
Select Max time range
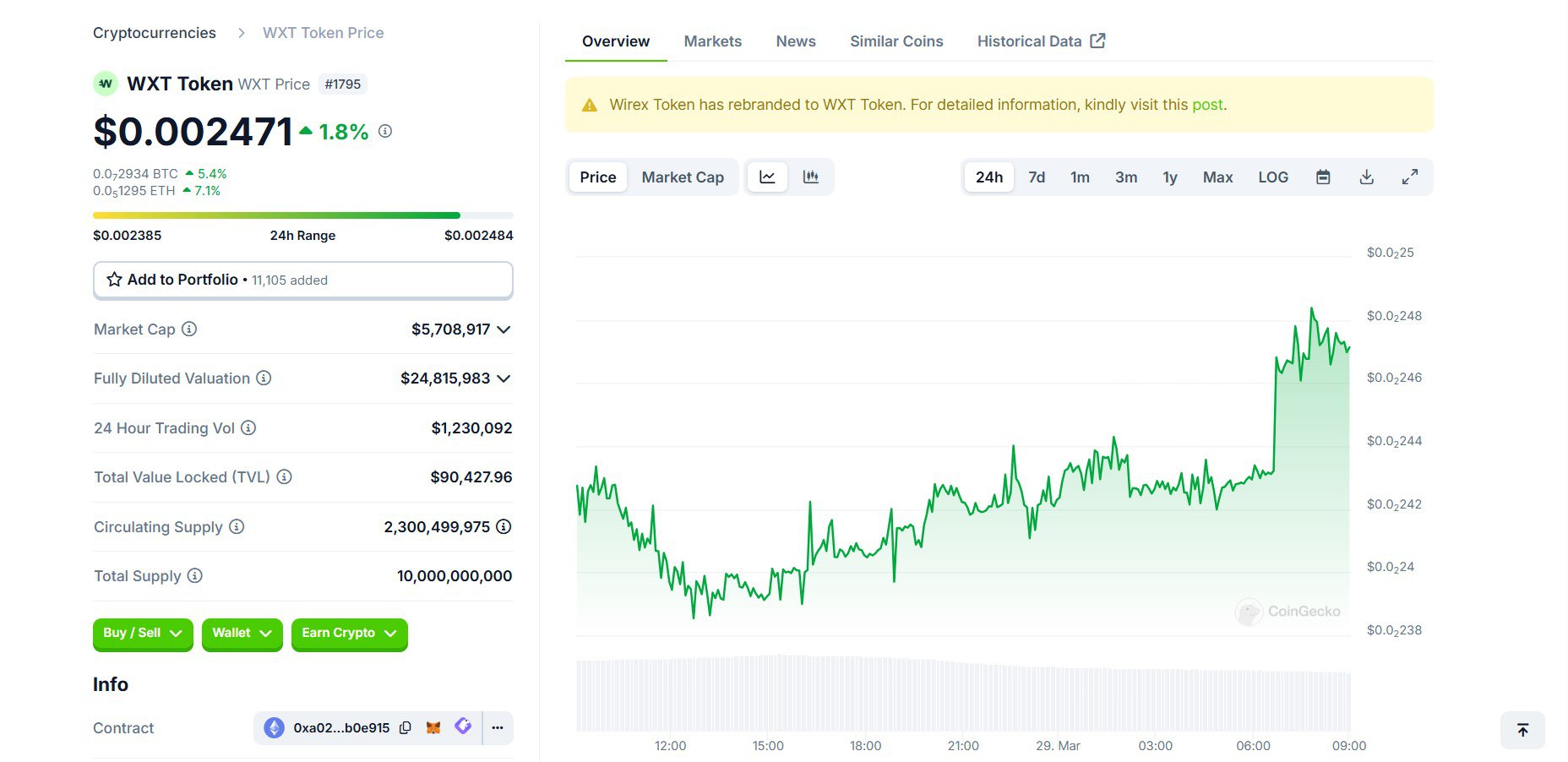[x=1217, y=177]
